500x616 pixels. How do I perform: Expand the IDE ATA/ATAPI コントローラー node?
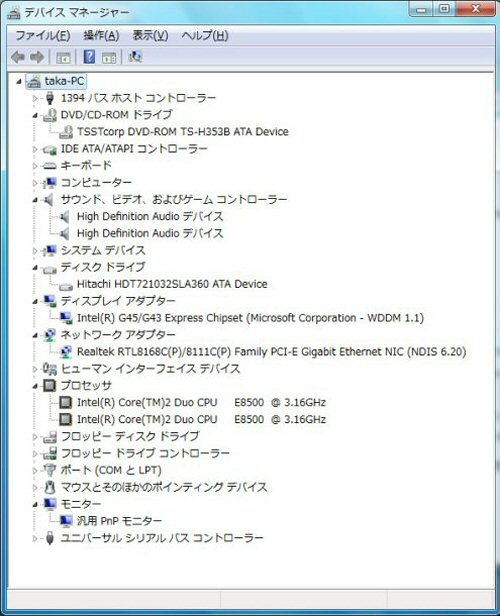pyautogui.click(x=35, y=149)
